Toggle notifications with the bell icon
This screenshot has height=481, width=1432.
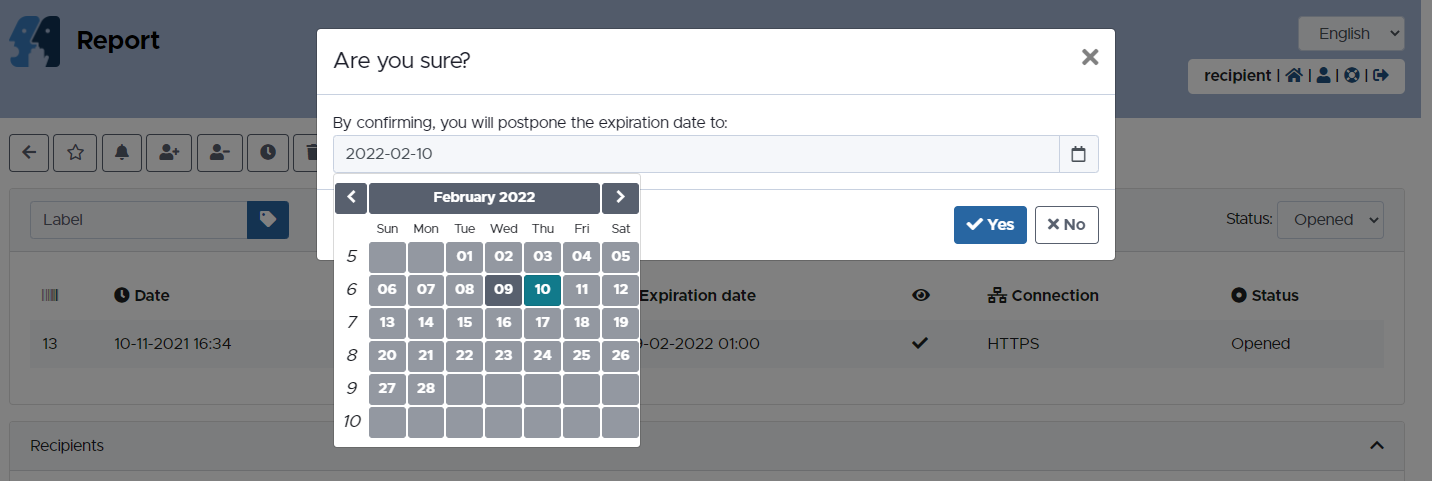click(x=122, y=152)
